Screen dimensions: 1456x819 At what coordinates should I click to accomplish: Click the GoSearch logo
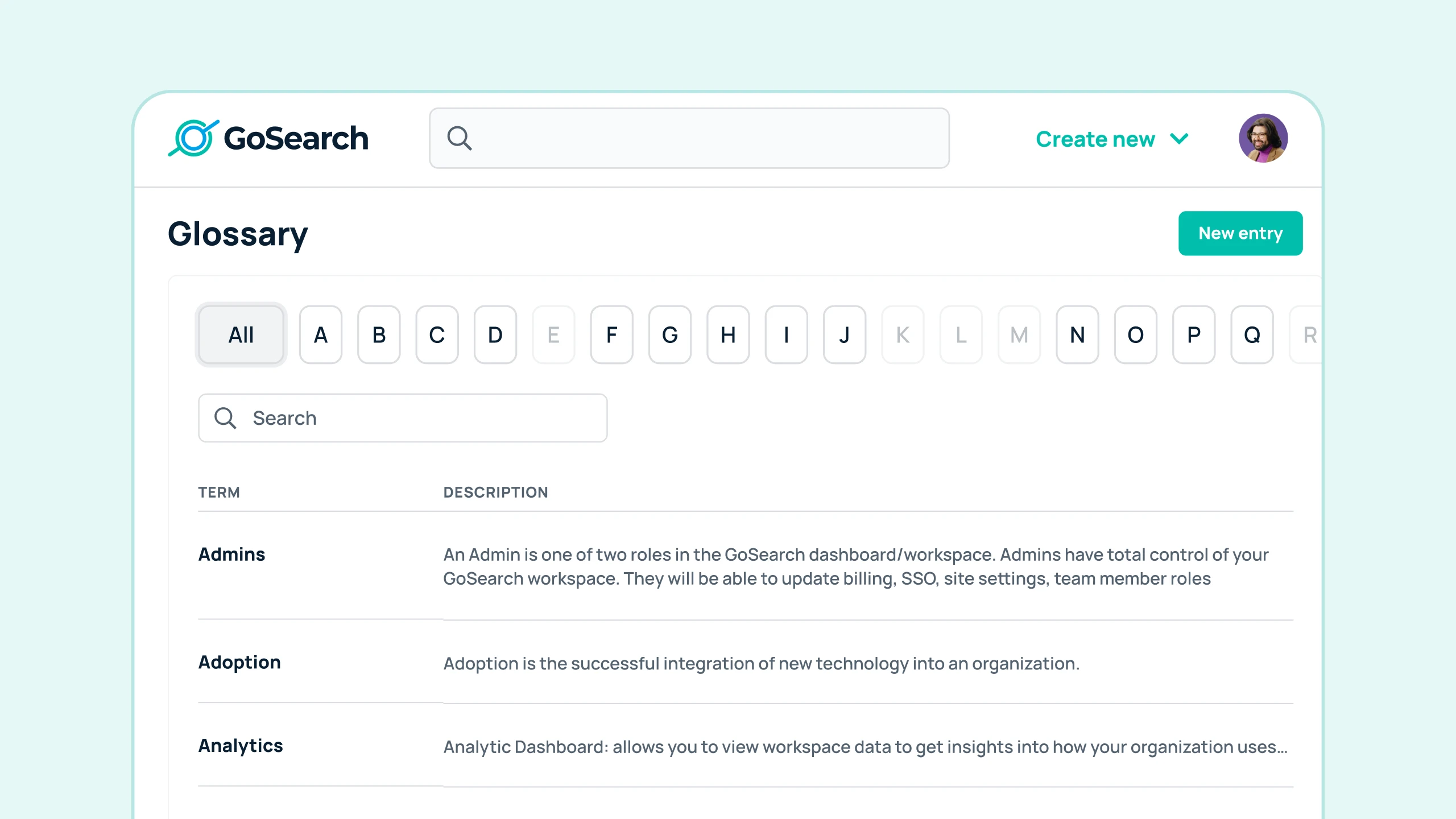point(268,137)
